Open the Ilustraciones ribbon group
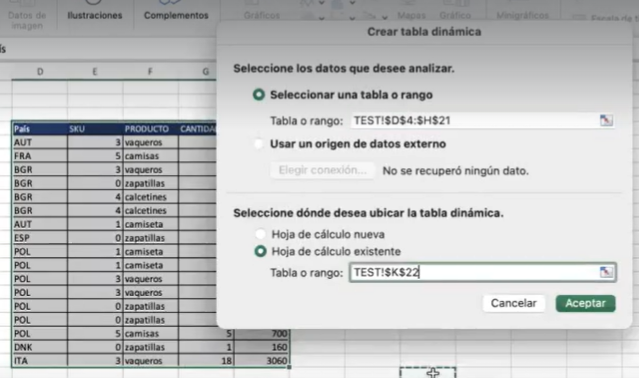639x378 pixels. (95, 15)
